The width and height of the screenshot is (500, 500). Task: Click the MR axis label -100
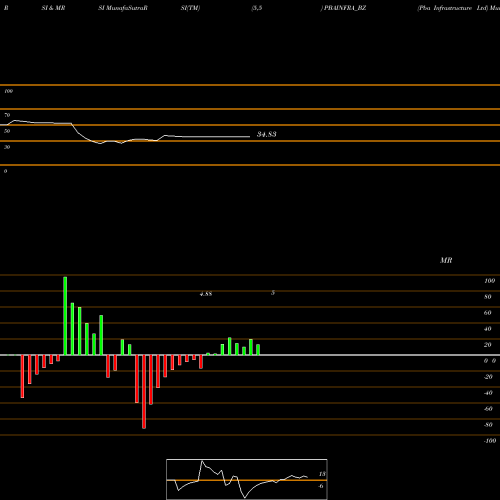(x=490, y=441)
